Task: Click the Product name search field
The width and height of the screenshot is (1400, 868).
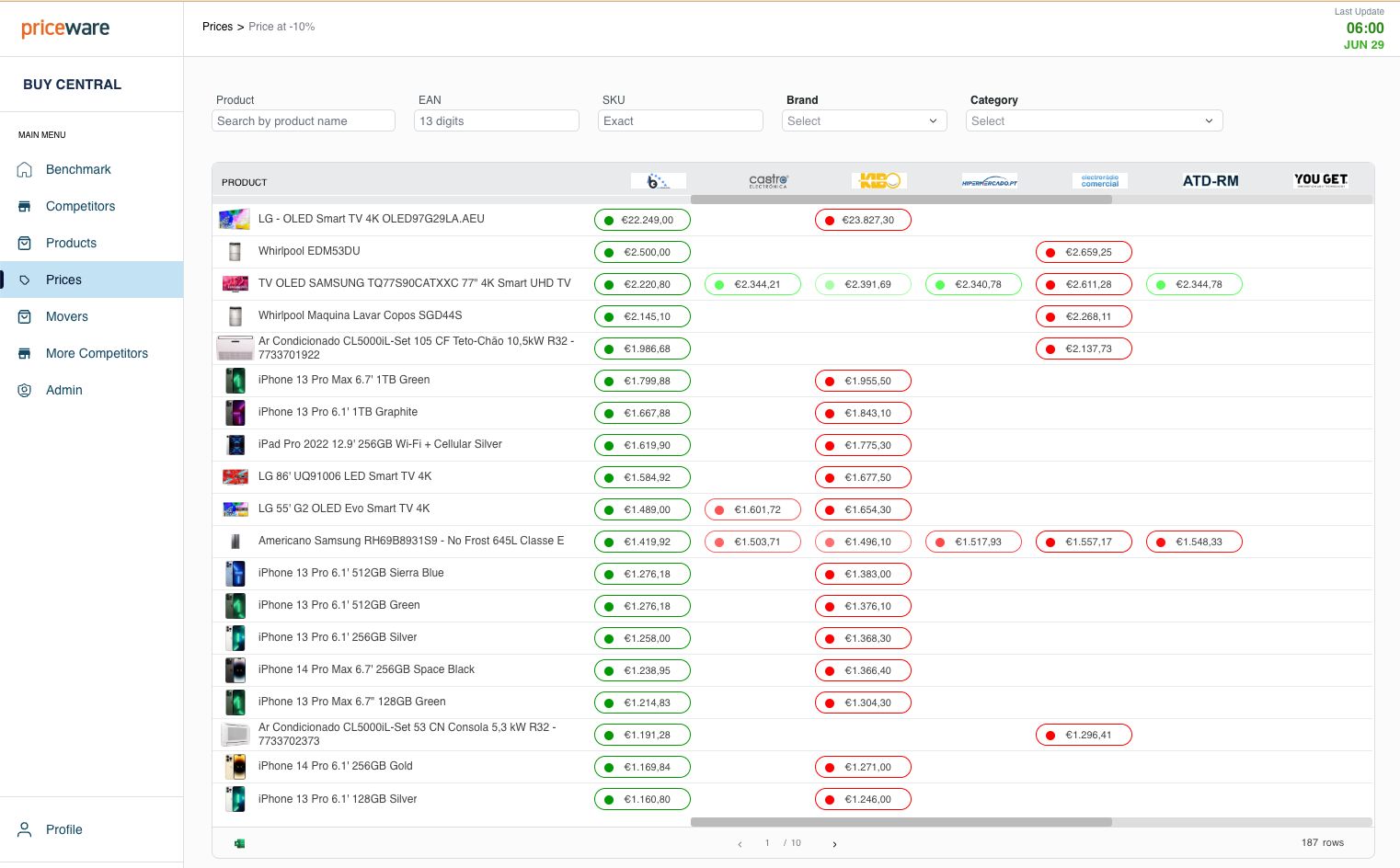Action: pos(304,120)
